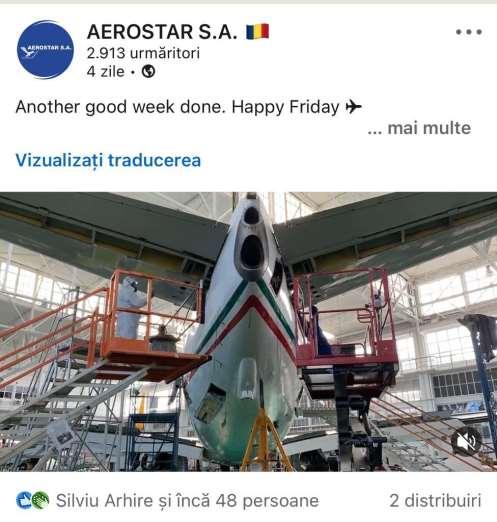The width and height of the screenshot is (497, 522).
Task: Click the "4 zile" post timestamp
Action: click(x=106, y=71)
